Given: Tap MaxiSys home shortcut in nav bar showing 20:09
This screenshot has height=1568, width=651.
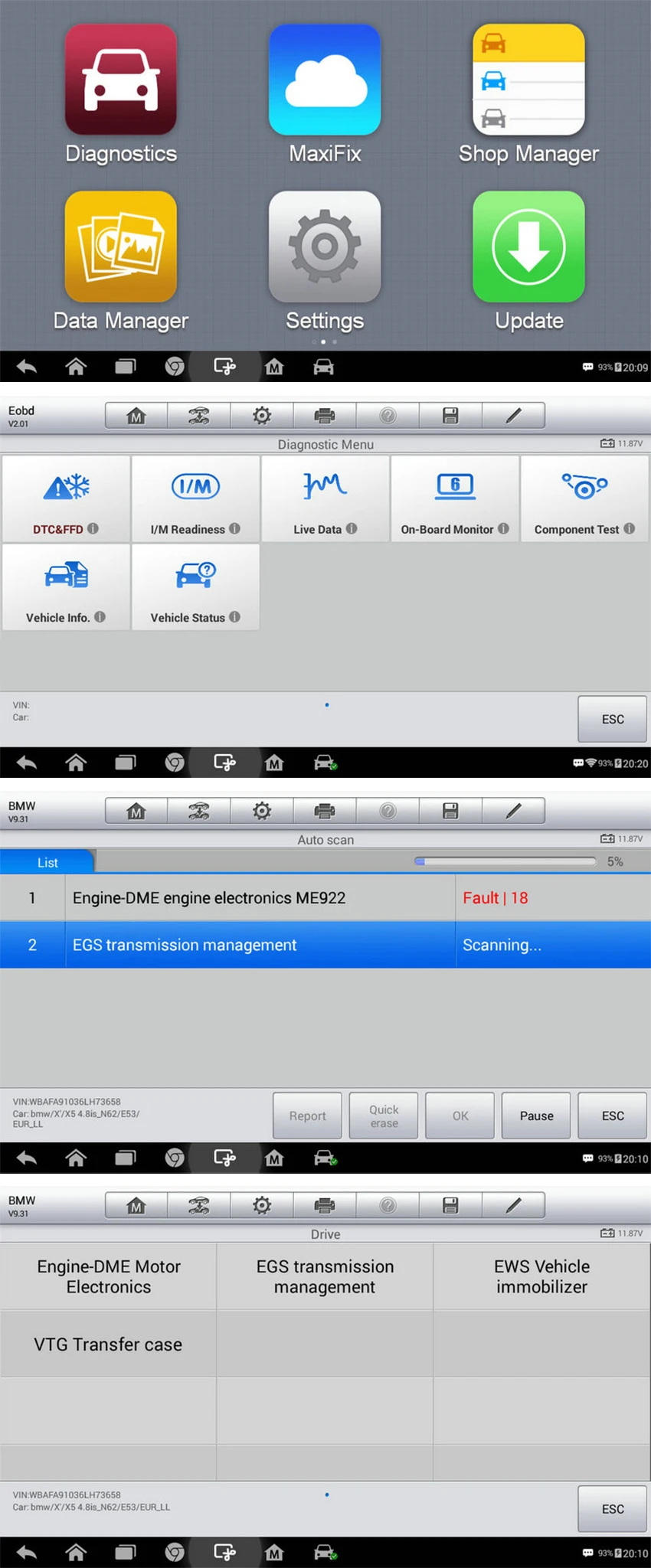Looking at the screenshot, I should (274, 367).
